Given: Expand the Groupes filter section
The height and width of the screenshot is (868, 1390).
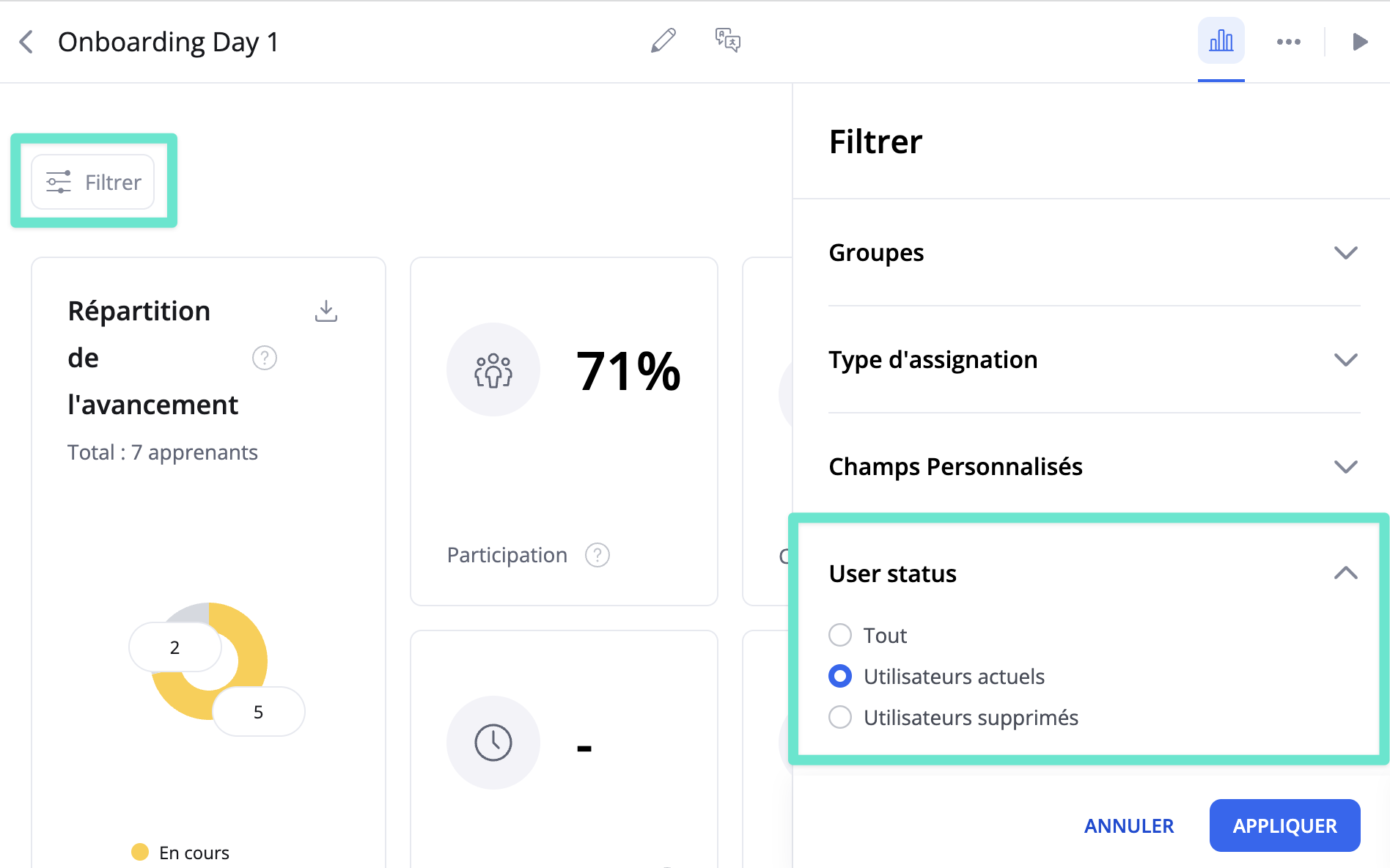Looking at the screenshot, I should pyautogui.click(x=1095, y=253).
